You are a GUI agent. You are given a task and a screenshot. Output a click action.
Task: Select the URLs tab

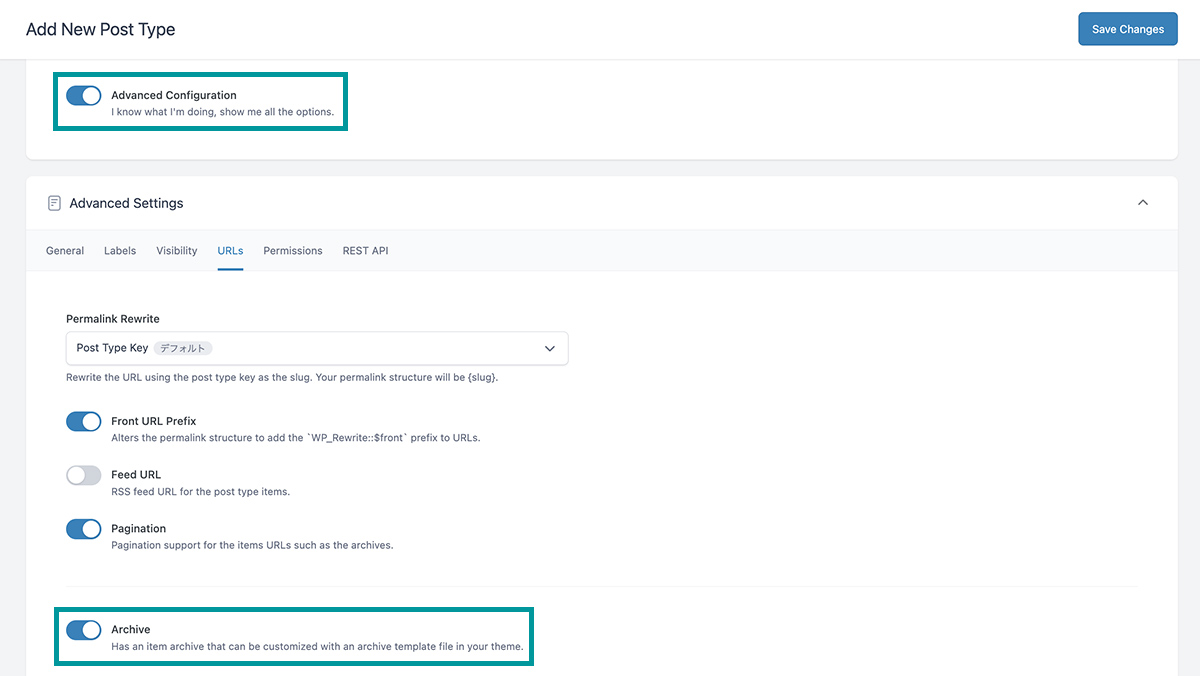click(230, 251)
